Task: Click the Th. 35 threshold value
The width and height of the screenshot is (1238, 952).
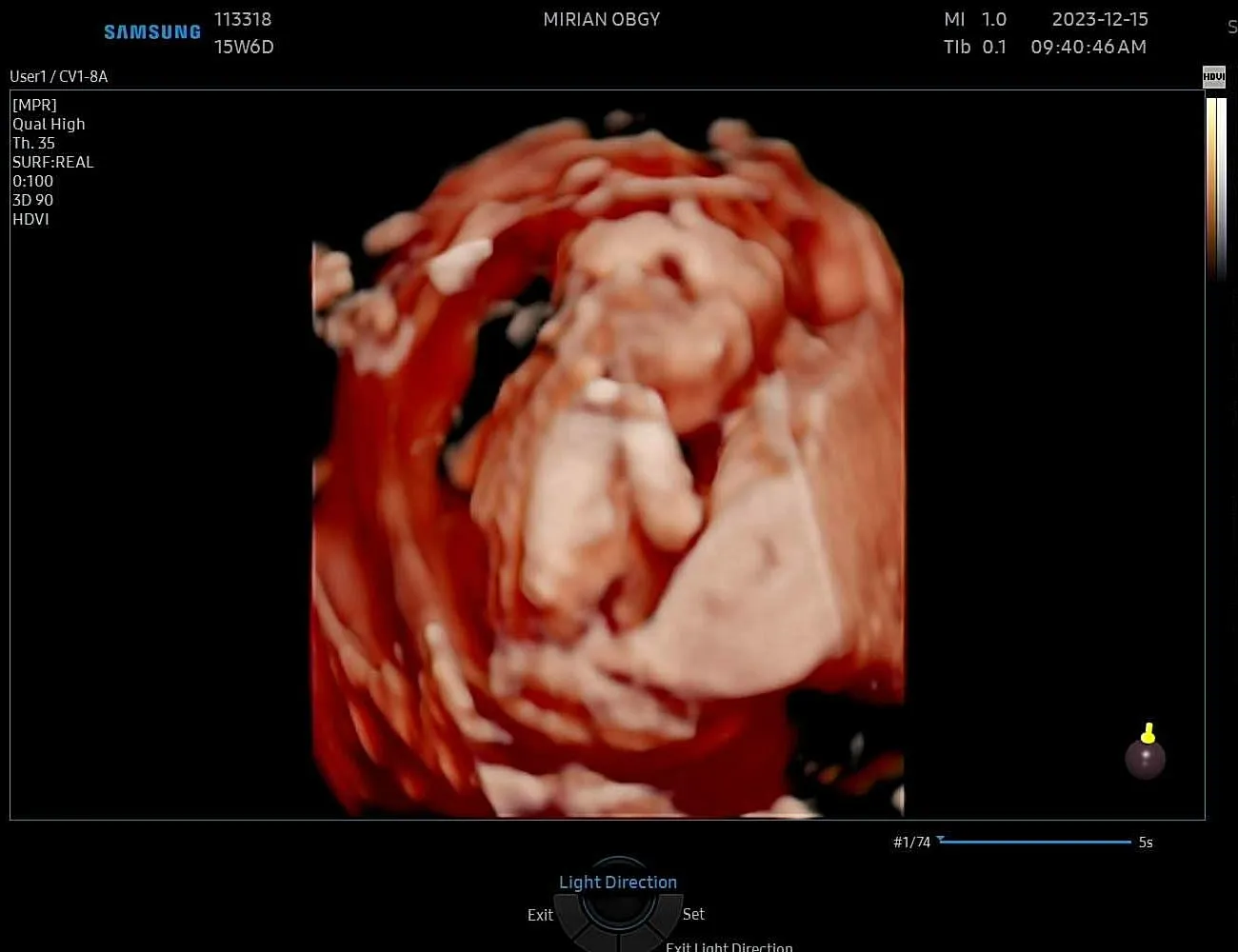Action: 33,143
